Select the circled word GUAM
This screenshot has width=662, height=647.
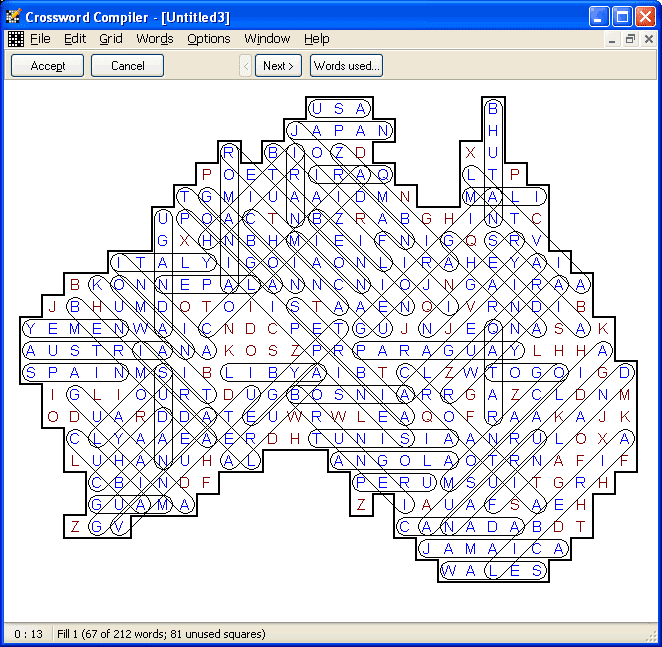tap(130, 504)
